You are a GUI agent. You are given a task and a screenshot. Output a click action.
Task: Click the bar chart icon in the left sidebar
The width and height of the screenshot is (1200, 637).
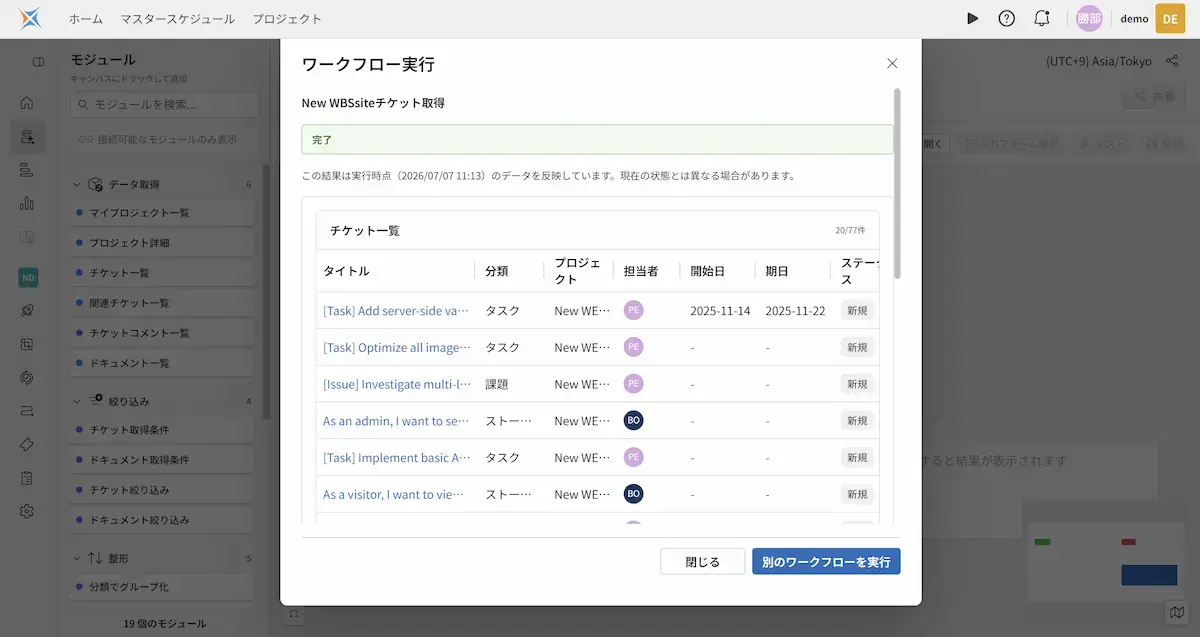click(x=27, y=203)
